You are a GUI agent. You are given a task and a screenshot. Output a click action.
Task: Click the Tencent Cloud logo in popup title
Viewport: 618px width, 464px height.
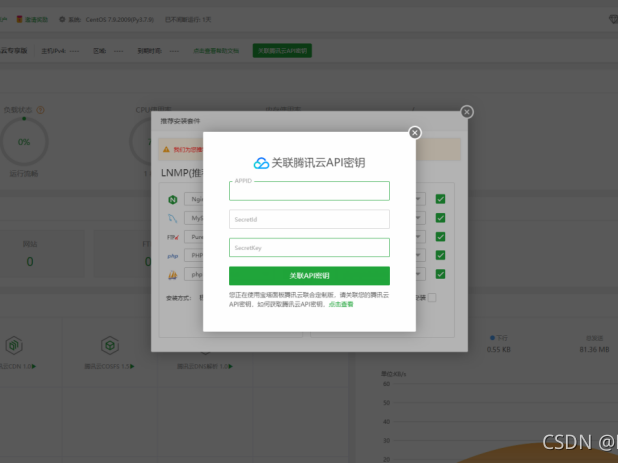click(261, 163)
